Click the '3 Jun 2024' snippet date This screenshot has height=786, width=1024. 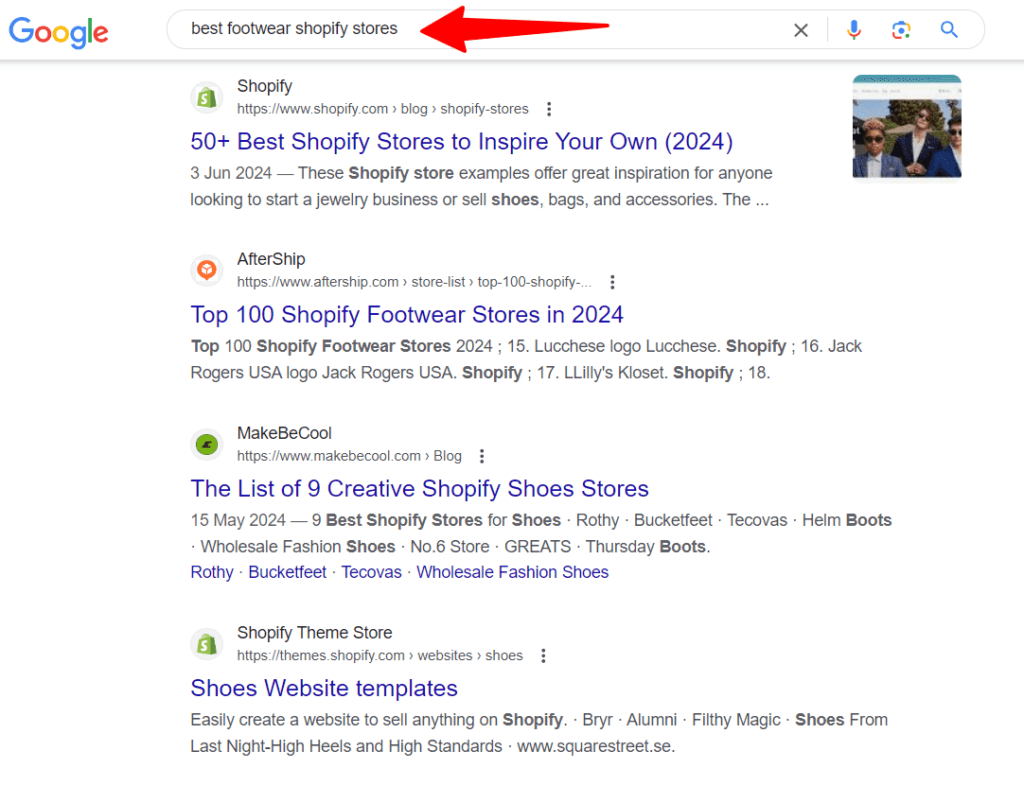(231, 173)
